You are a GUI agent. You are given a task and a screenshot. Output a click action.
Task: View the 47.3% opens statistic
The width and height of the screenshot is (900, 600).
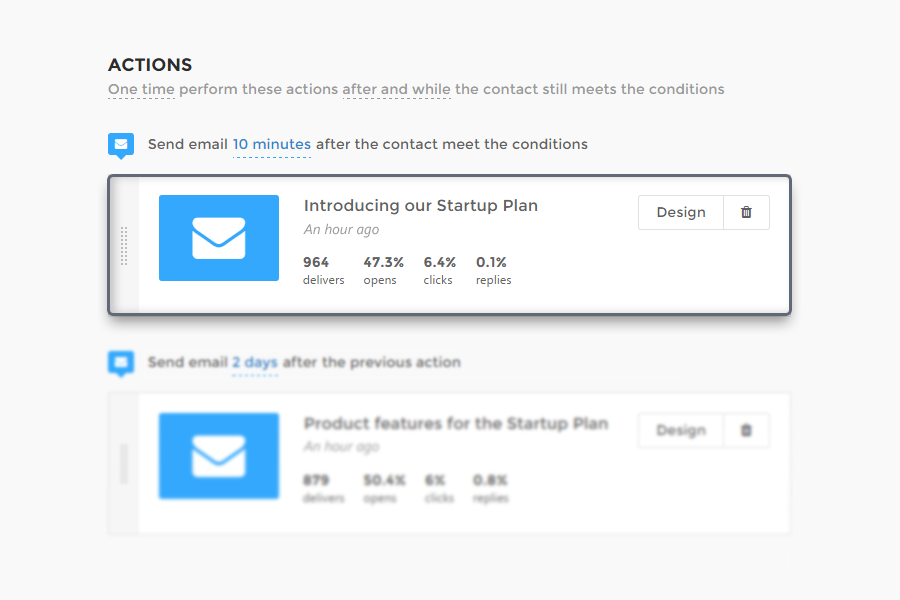coord(383,270)
